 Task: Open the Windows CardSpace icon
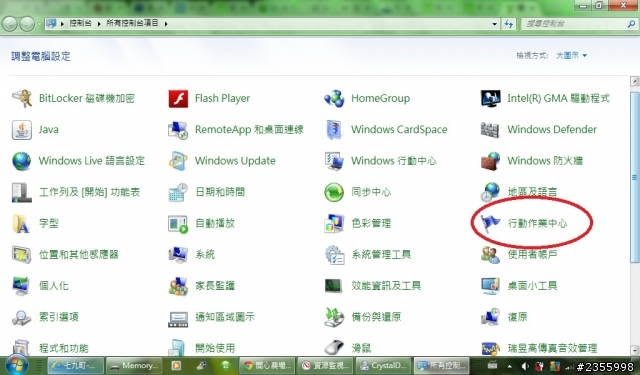[334, 130]
